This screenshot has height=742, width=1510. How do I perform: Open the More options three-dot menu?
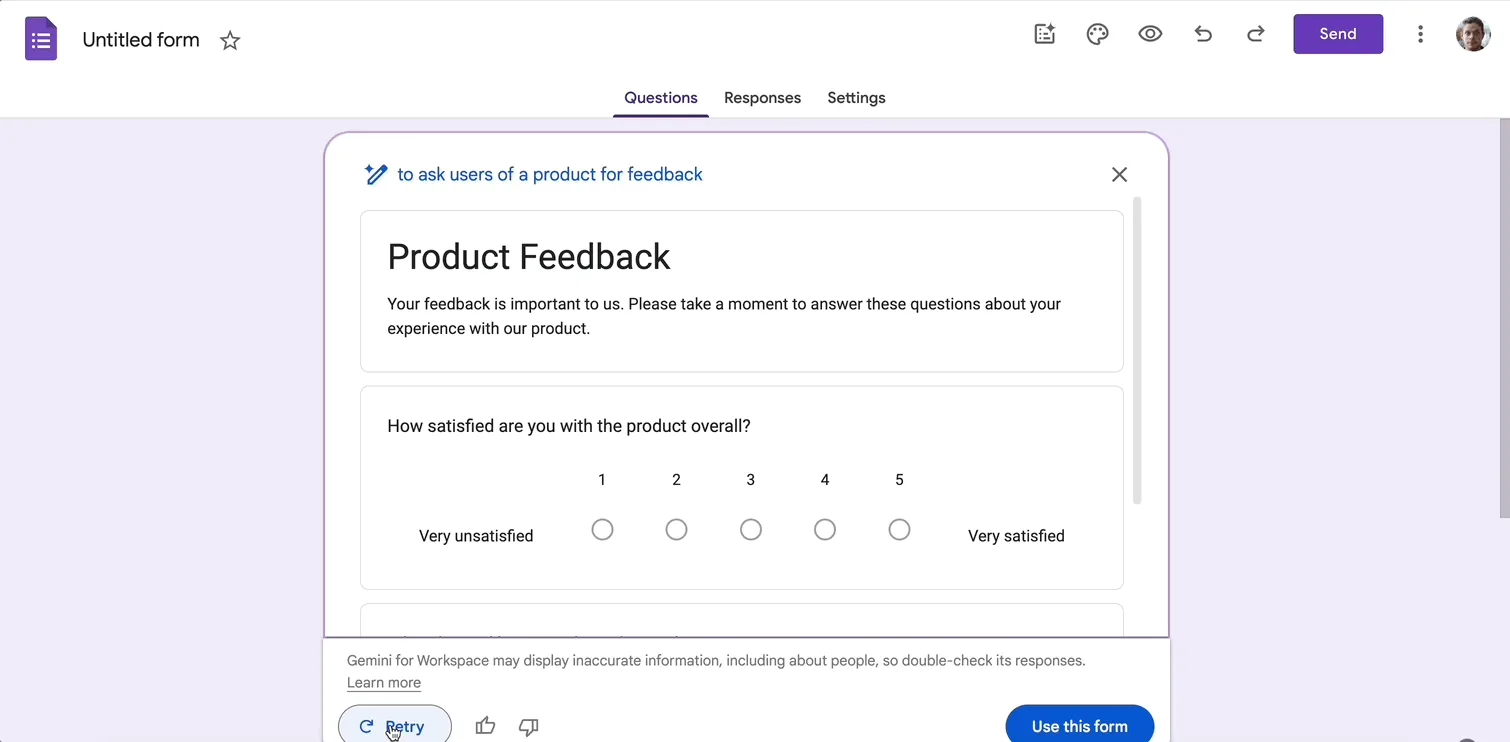pyautogui.click(x=1420, y=33)
